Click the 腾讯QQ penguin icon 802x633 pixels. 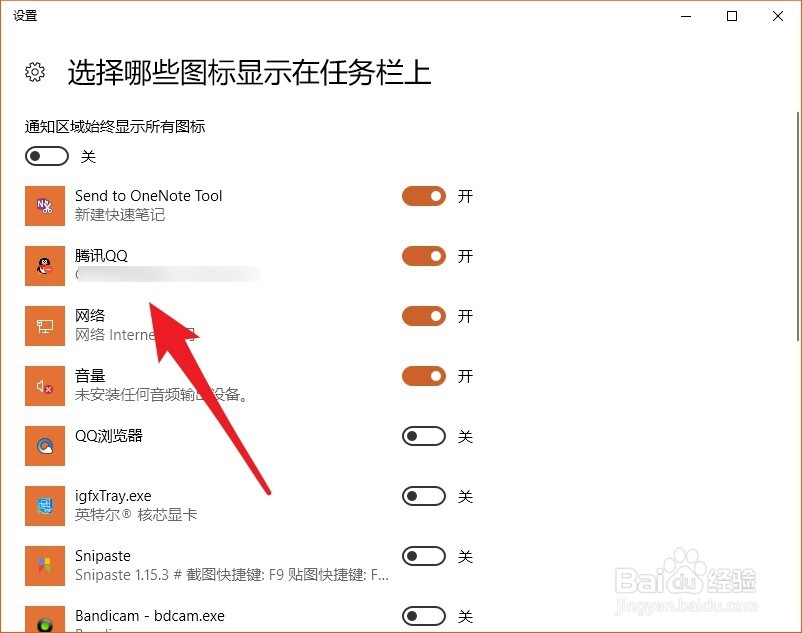[45, 266]
